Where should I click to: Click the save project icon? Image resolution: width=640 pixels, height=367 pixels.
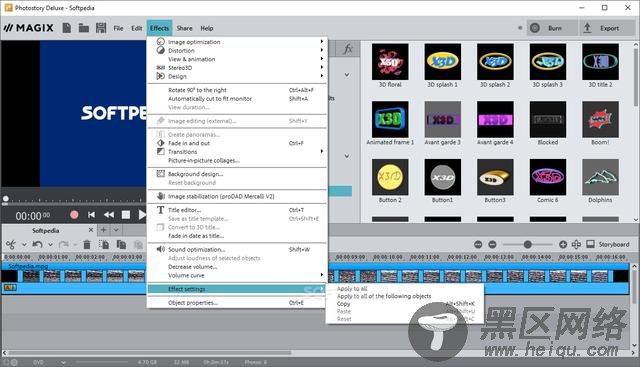pyautogui.click(x=101, y=28)
